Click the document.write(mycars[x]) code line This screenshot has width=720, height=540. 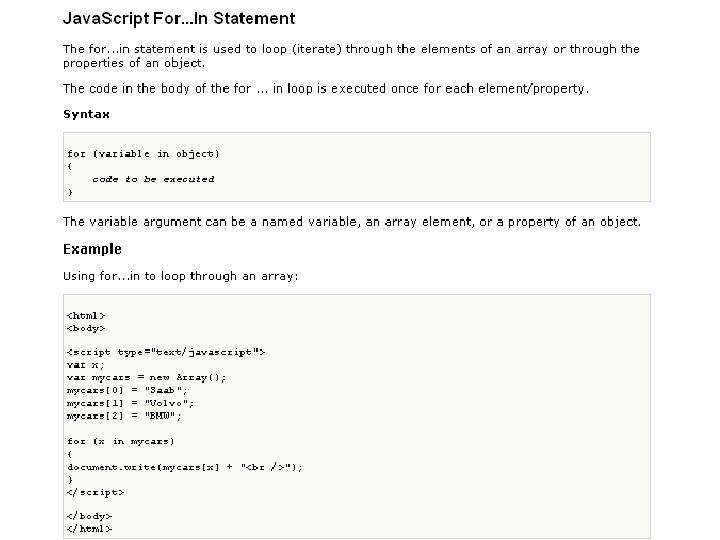pyautogui.click(x=184, y=466)
